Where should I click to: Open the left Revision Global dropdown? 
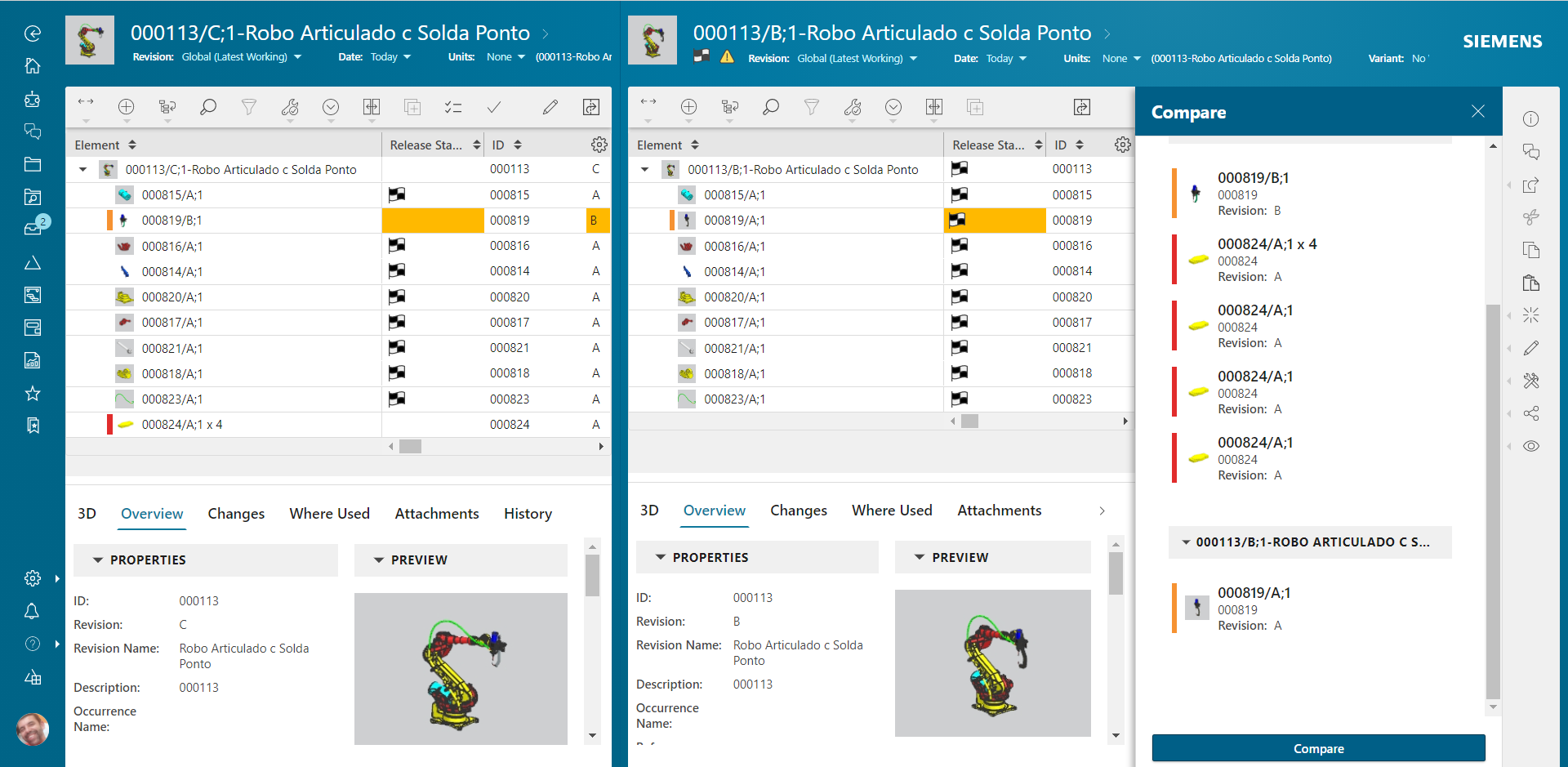pos(242,57)
